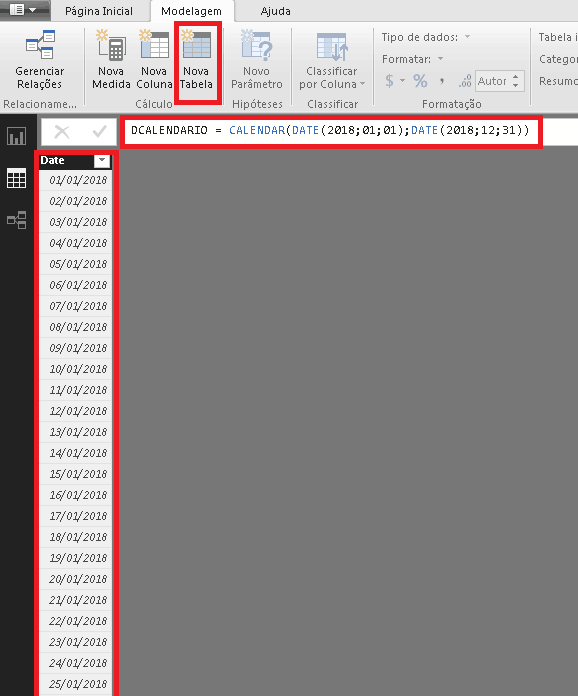Select cell 13/01/2018
This screenshot has height=696, width=578.
click(75, 432)
